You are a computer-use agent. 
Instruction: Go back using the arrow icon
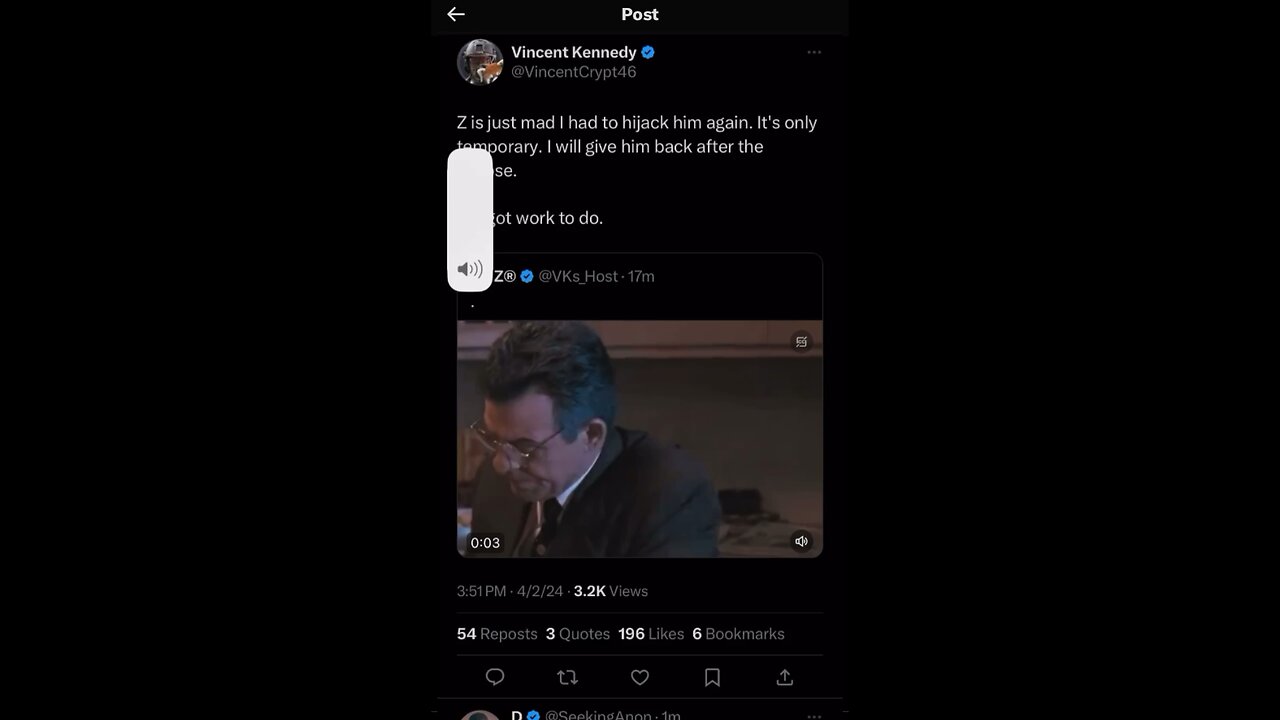pos(456,14)
